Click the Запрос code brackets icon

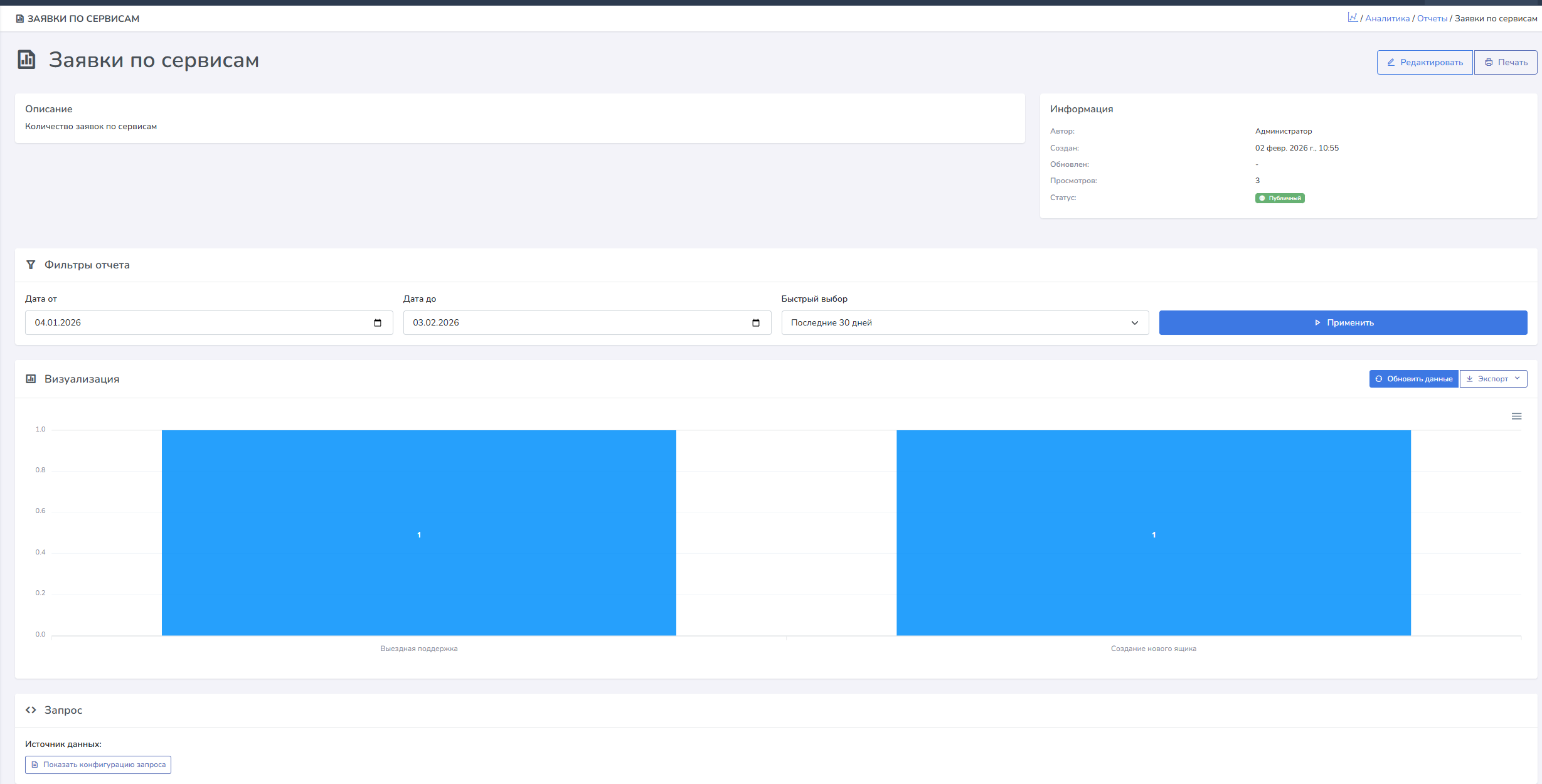tap(31, 710)
